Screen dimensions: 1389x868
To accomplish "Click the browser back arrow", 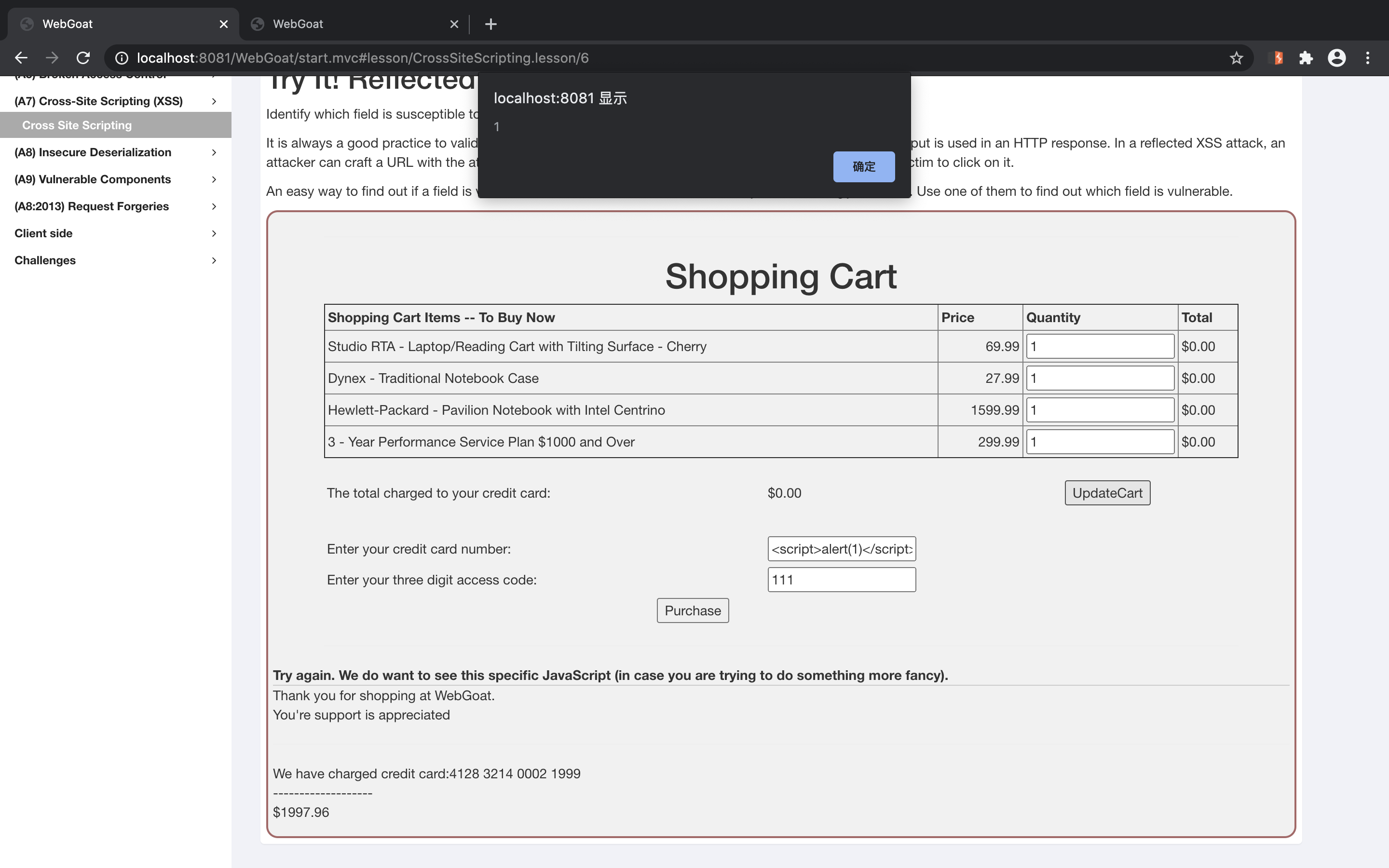I will pos(21,58).
